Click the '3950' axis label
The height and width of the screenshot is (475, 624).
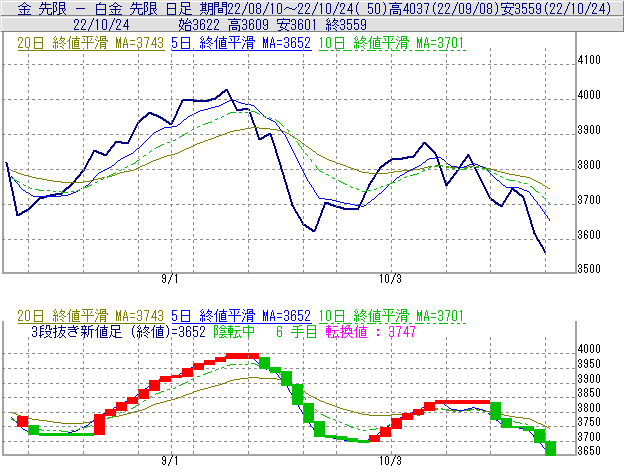click(x=589, y=364)
